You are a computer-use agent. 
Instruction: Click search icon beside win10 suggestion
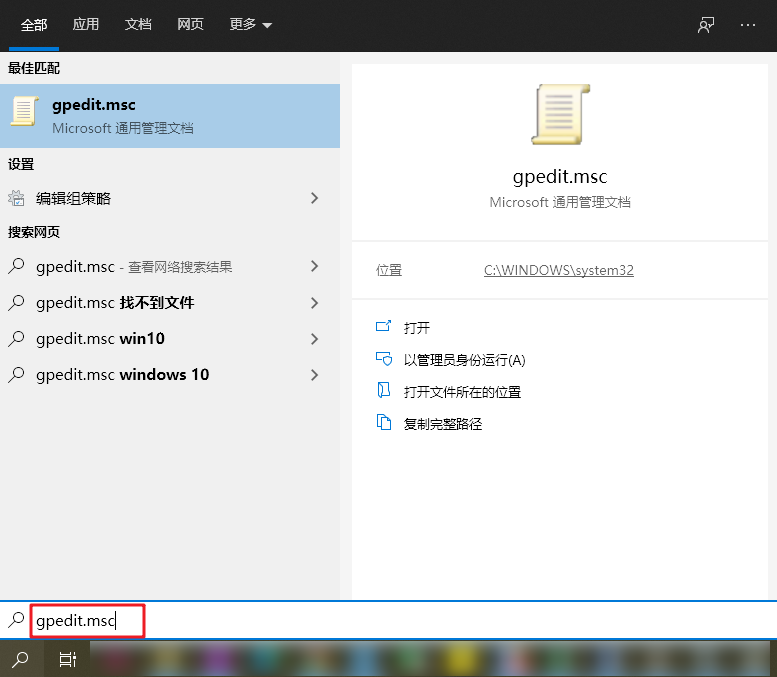tap(16, 339)
